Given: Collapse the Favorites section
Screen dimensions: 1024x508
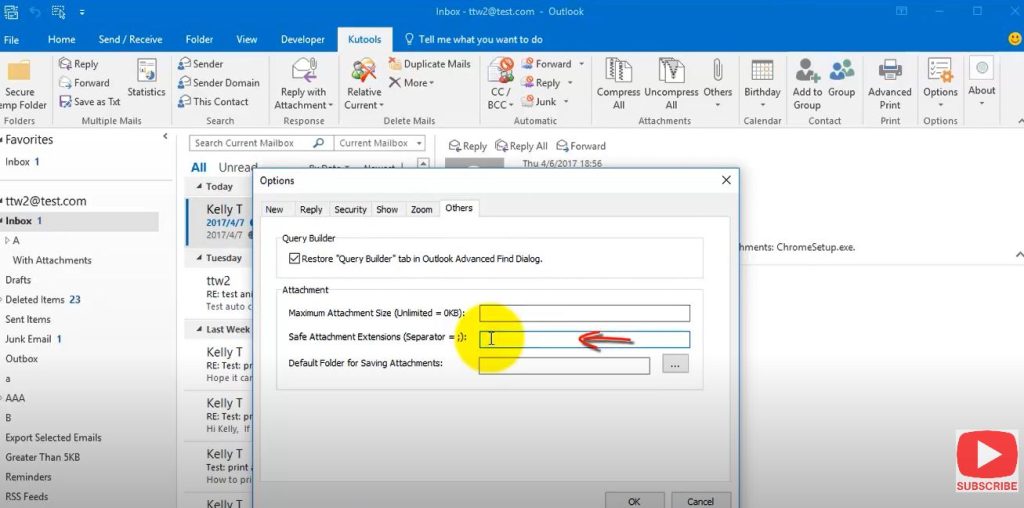Looking at the screenshot, I should point(2,140).
